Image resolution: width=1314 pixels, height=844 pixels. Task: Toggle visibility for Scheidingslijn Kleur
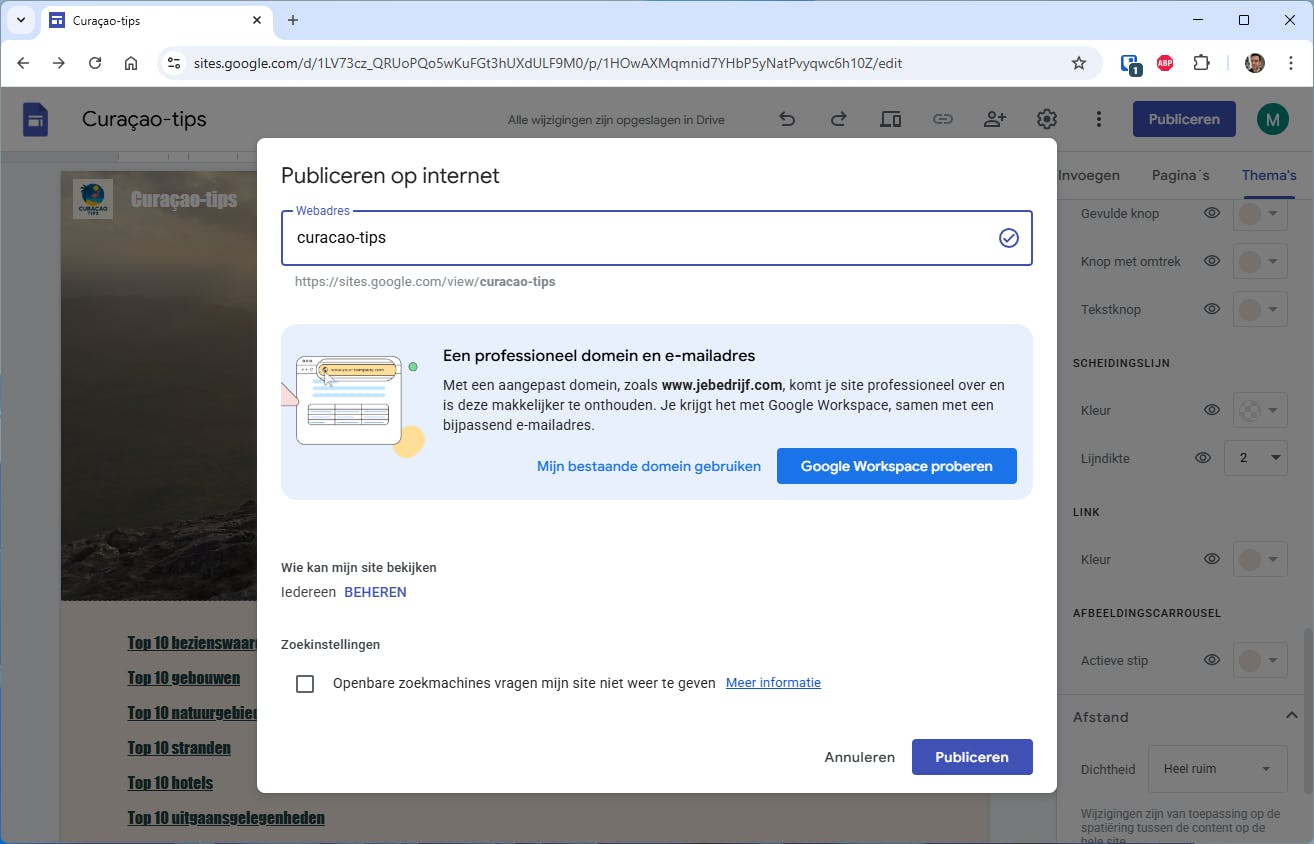(x=1212, y=410)
